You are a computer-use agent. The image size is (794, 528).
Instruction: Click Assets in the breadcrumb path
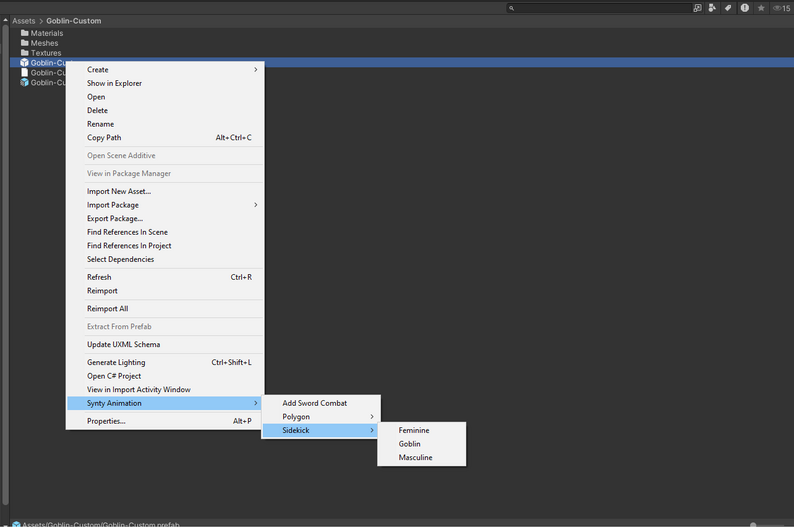24,21
